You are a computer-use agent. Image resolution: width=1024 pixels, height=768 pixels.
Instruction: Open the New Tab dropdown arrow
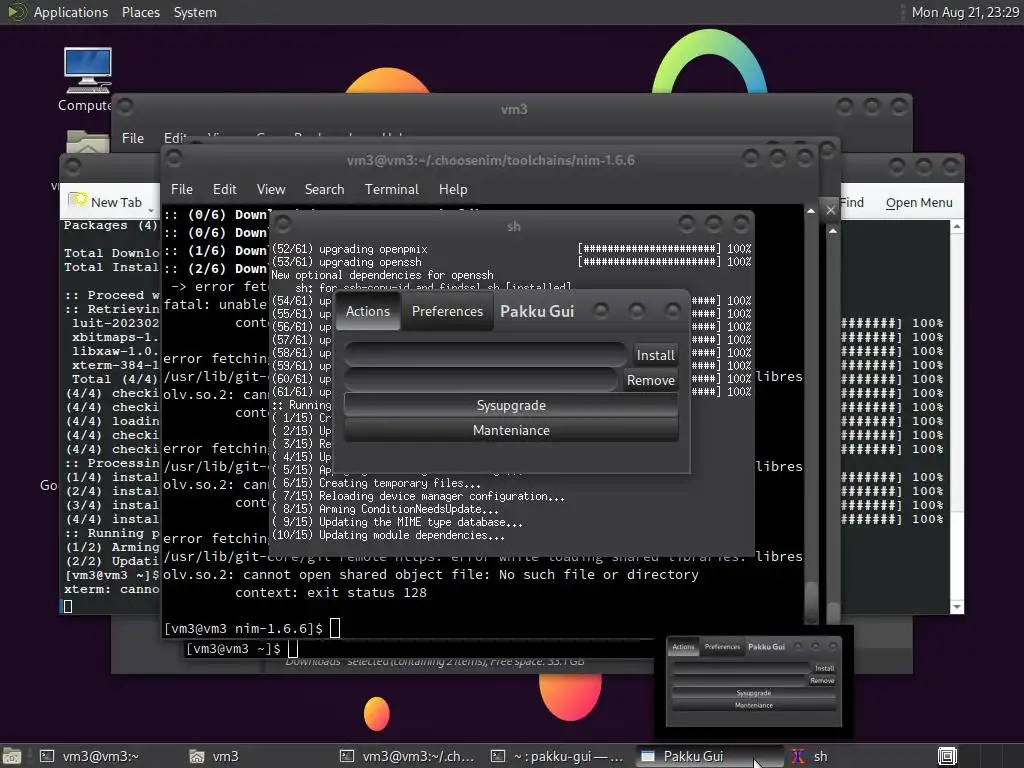coord(151,210)
